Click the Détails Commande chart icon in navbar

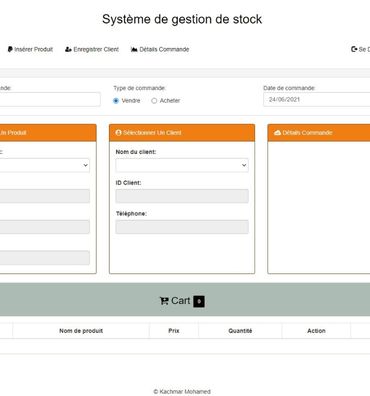pos(134,49)
